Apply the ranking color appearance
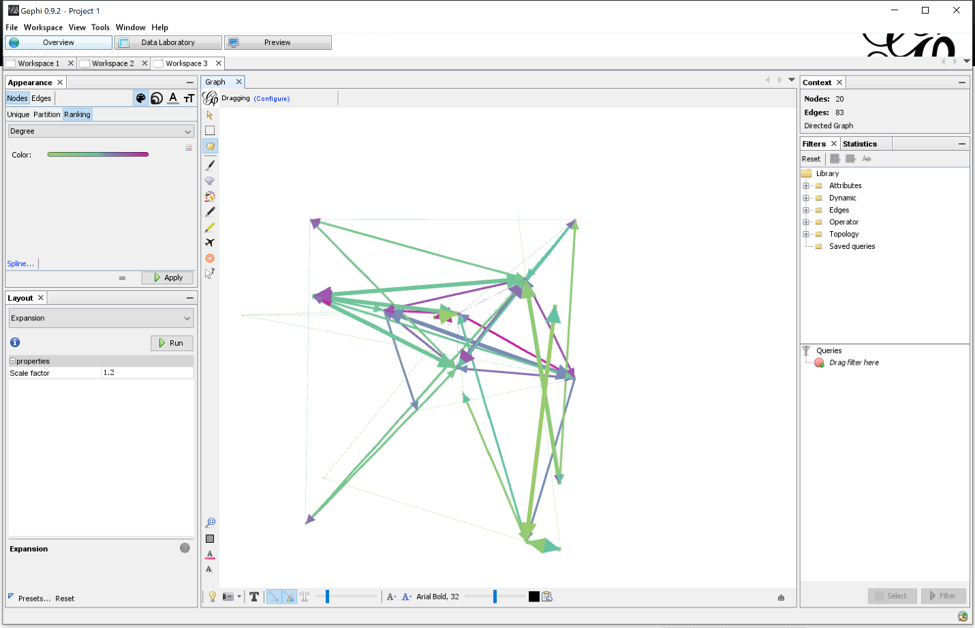975x628 pixels. [x=167, y=277]
